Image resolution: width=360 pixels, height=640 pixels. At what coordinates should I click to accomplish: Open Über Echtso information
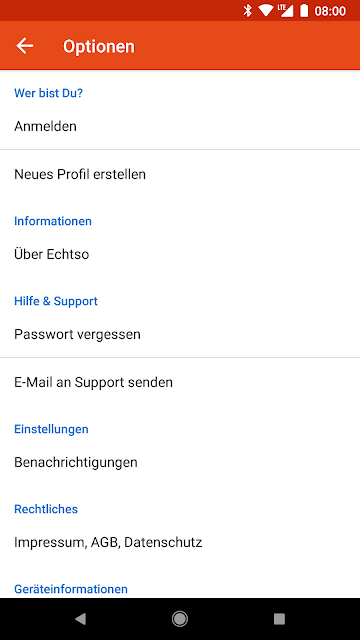pos(180,254)
